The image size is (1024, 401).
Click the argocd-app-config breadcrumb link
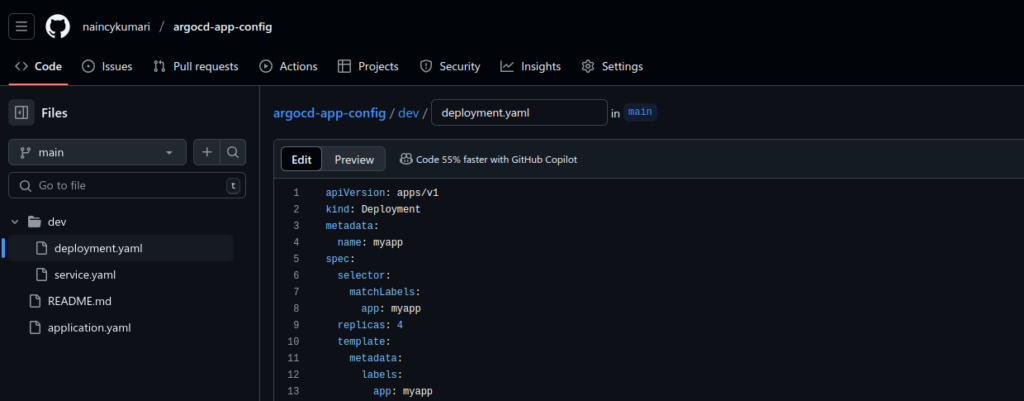pyautogui.click(x=329, y=113)
